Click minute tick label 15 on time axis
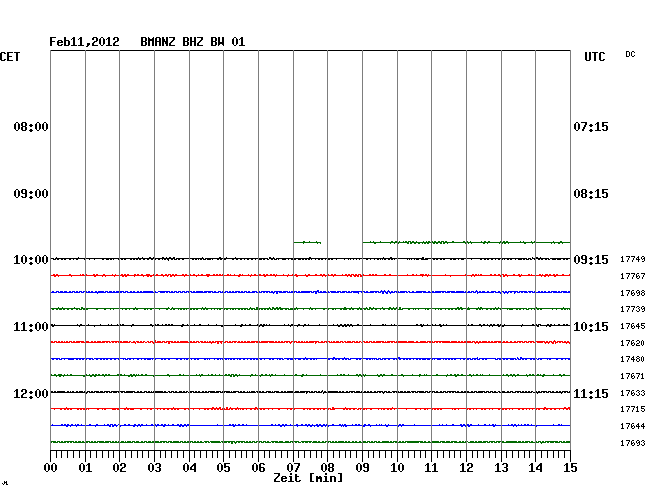 570,468
